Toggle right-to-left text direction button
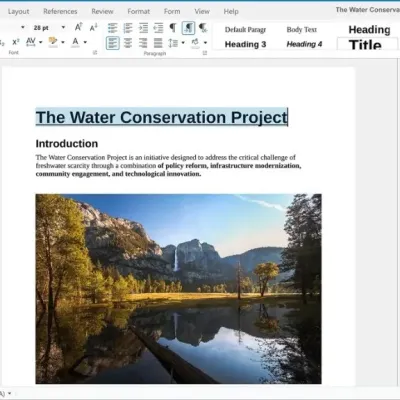The height and width of the screenshot is (400, 400). 203,28
